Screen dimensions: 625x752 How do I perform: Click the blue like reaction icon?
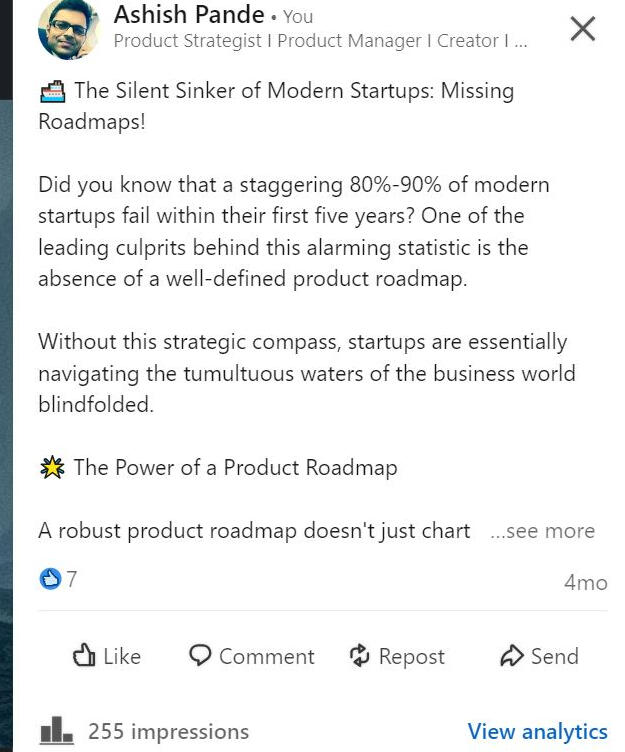tap(50, 579)
